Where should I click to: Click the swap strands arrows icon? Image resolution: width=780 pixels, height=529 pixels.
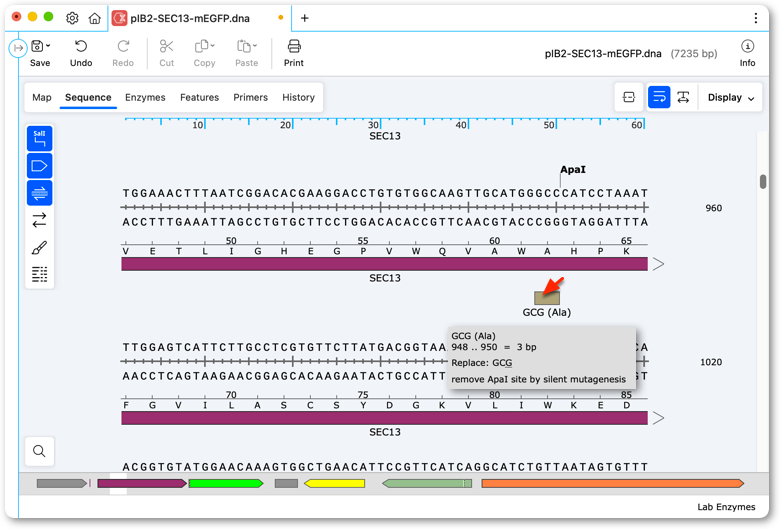[x=39, y=220]
